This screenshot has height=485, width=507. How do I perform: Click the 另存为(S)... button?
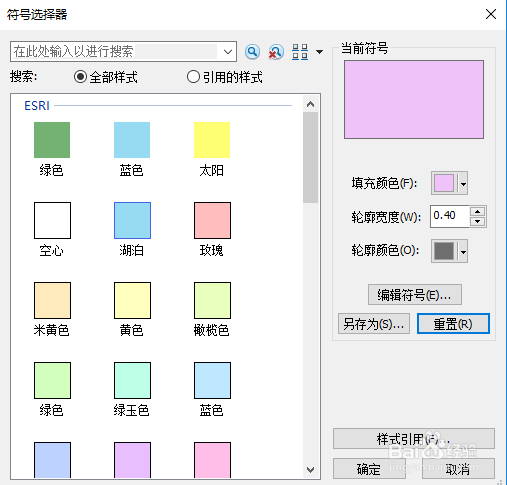(x=374, y=323)
